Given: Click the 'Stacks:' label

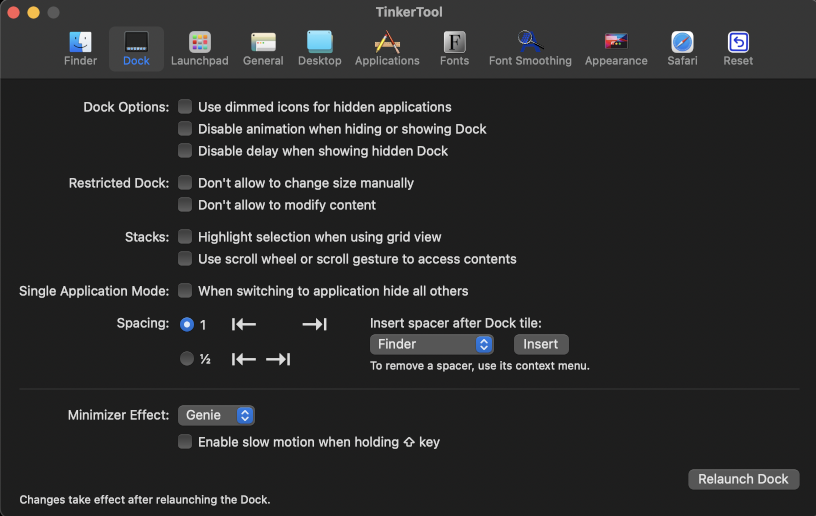Looking at the screenshot, I should pyautogui.click(x=147, y=237).
